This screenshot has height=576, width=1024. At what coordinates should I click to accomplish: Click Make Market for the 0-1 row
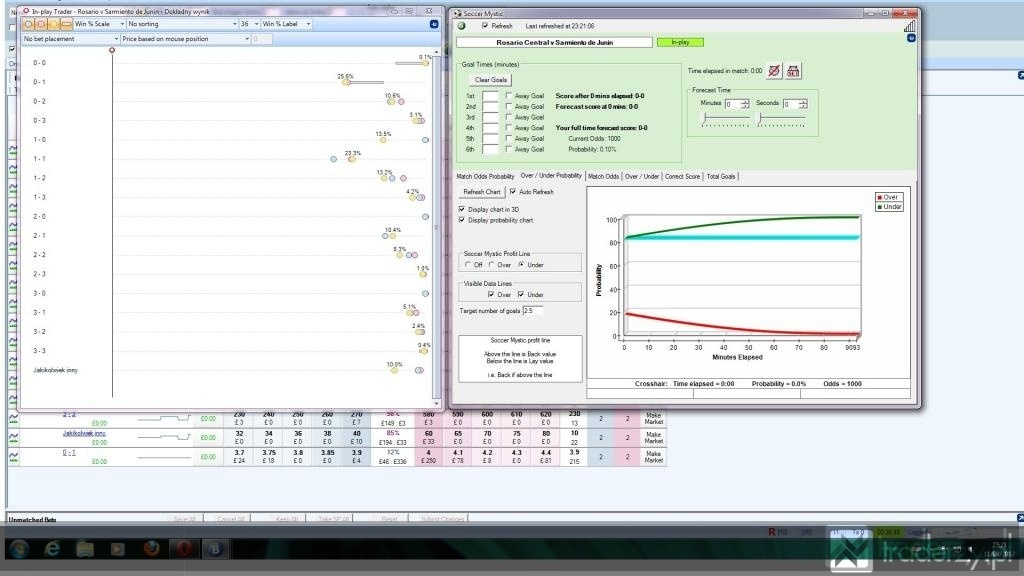click(x=654, y=457)
